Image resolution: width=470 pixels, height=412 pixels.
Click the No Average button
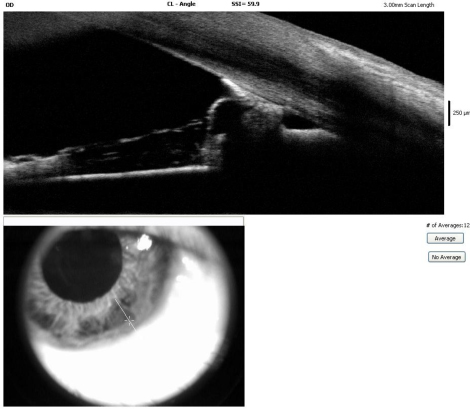pyautogui.click(x=447, y=257)
